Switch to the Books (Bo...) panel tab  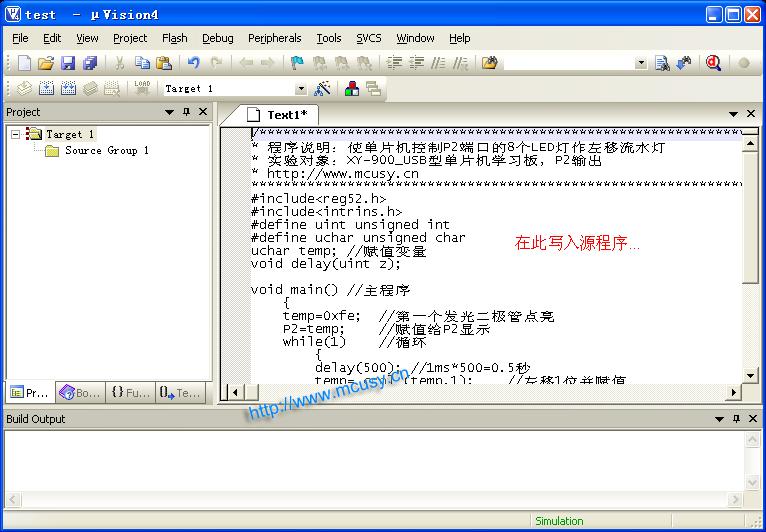(x=81, y=392)
